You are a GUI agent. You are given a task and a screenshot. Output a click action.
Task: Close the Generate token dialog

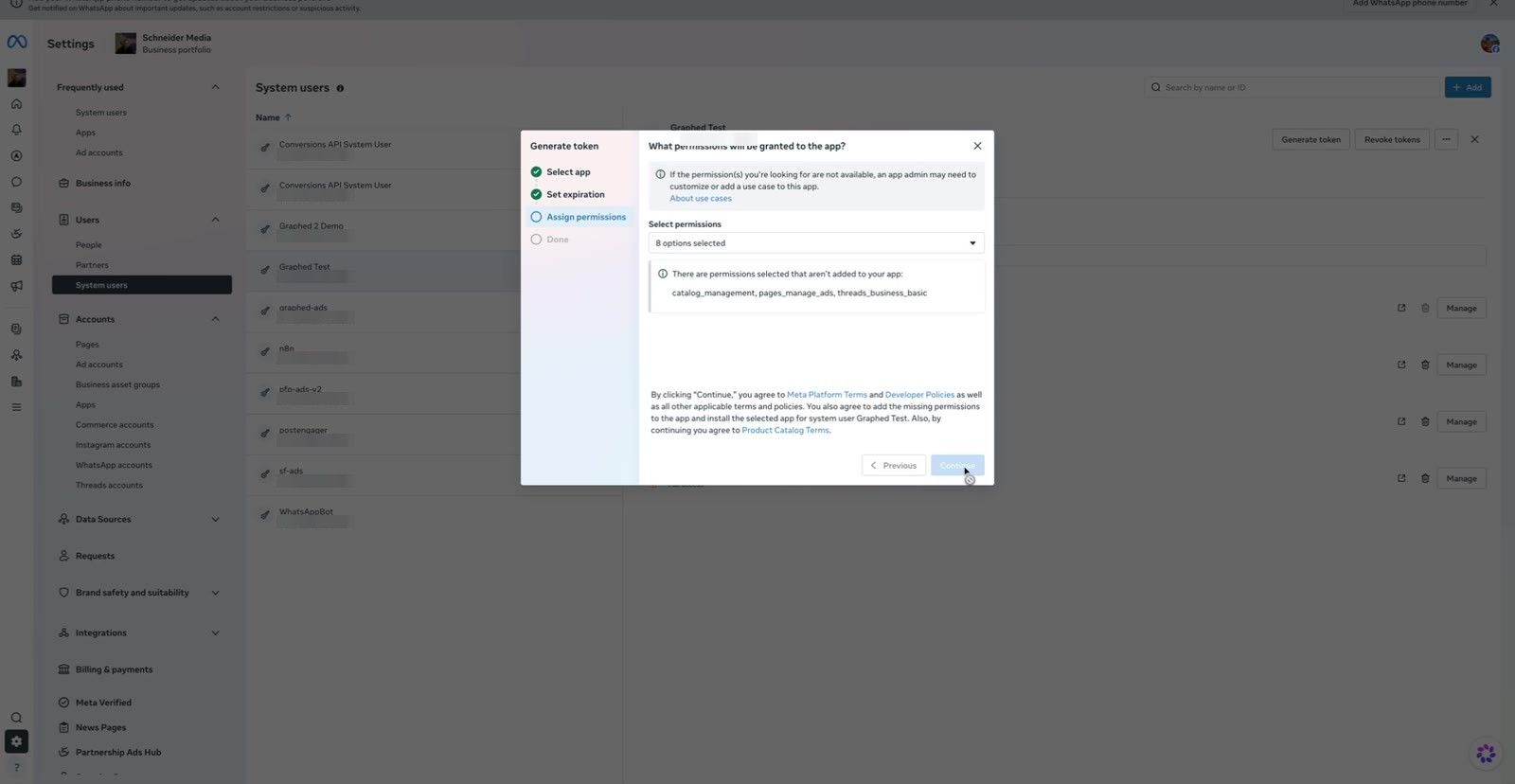coord(977,146)
